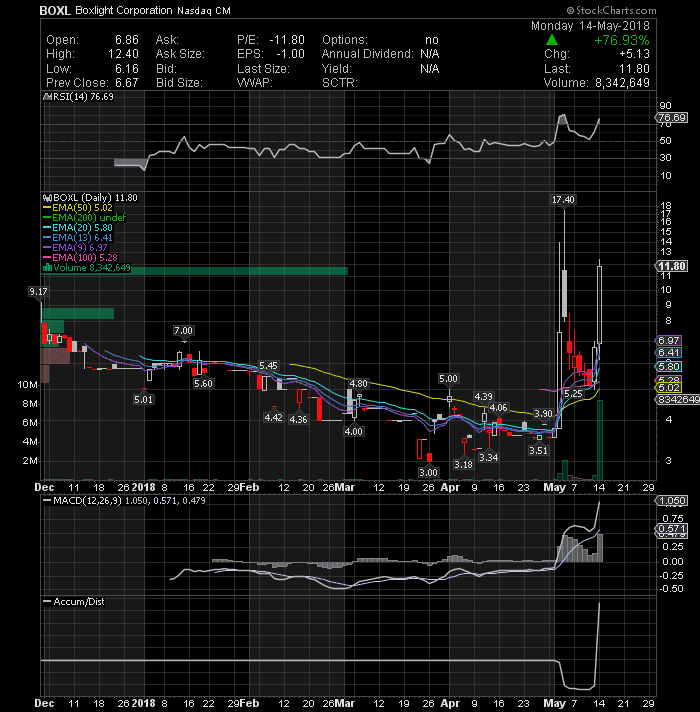Click the 8342649 volume tag on right axis
Viewport: 700px width, 712px height.
(678, 400)
